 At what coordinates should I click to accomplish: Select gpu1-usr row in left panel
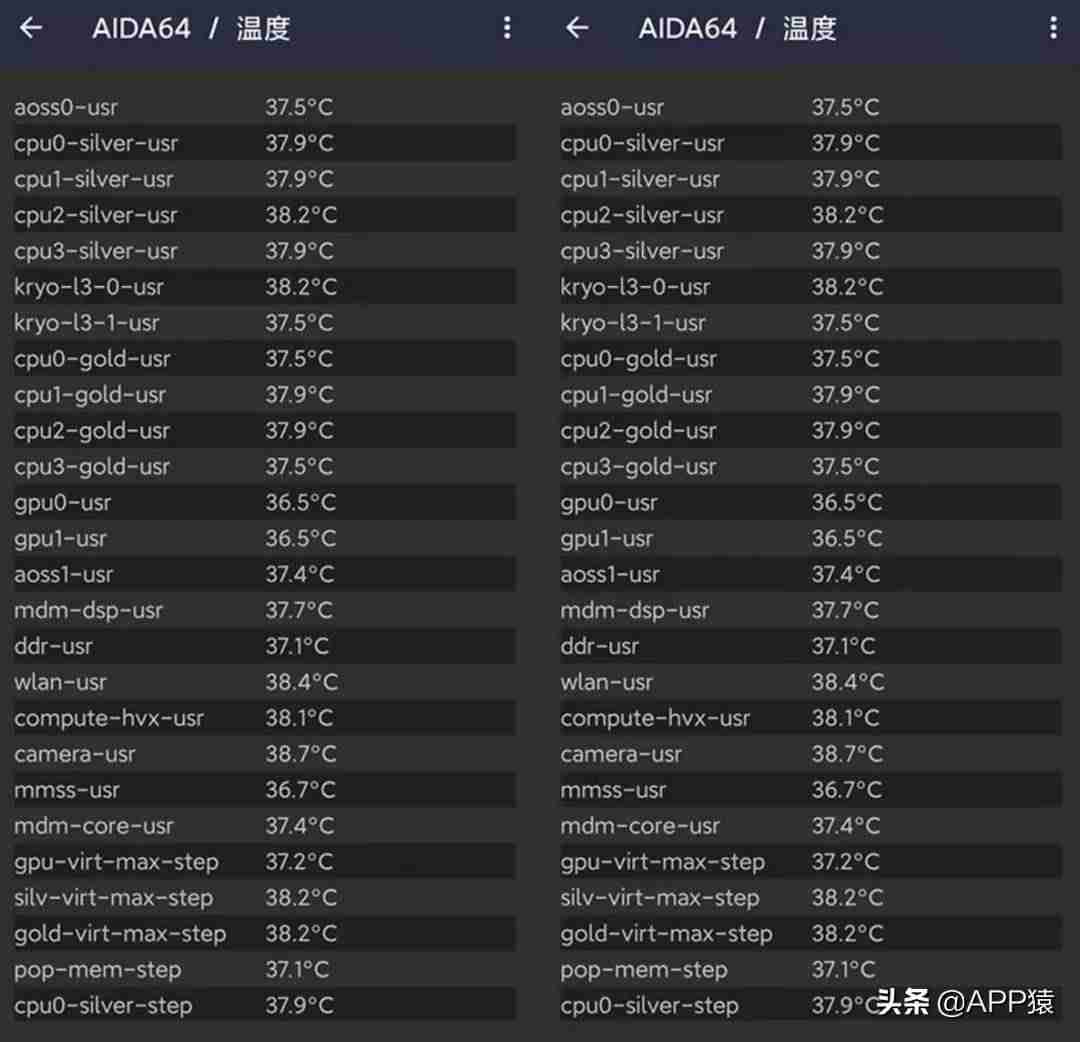coord(264,538)
